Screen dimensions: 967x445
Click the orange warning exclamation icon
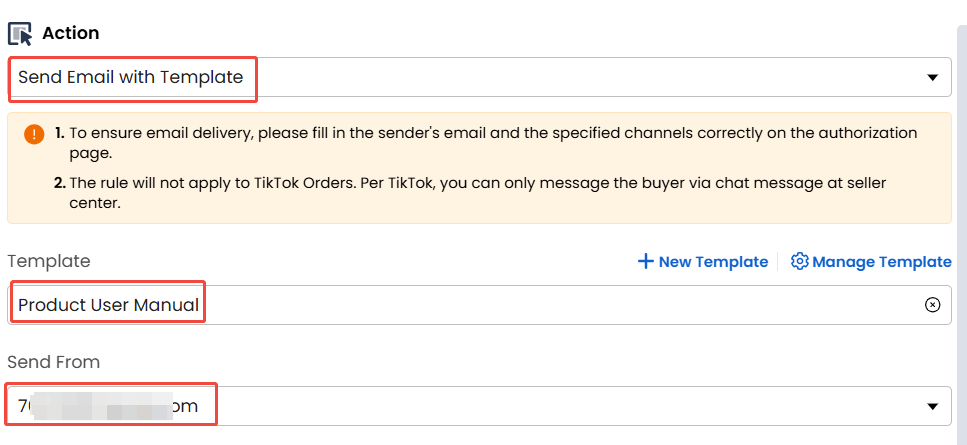[x=35, y=134]
